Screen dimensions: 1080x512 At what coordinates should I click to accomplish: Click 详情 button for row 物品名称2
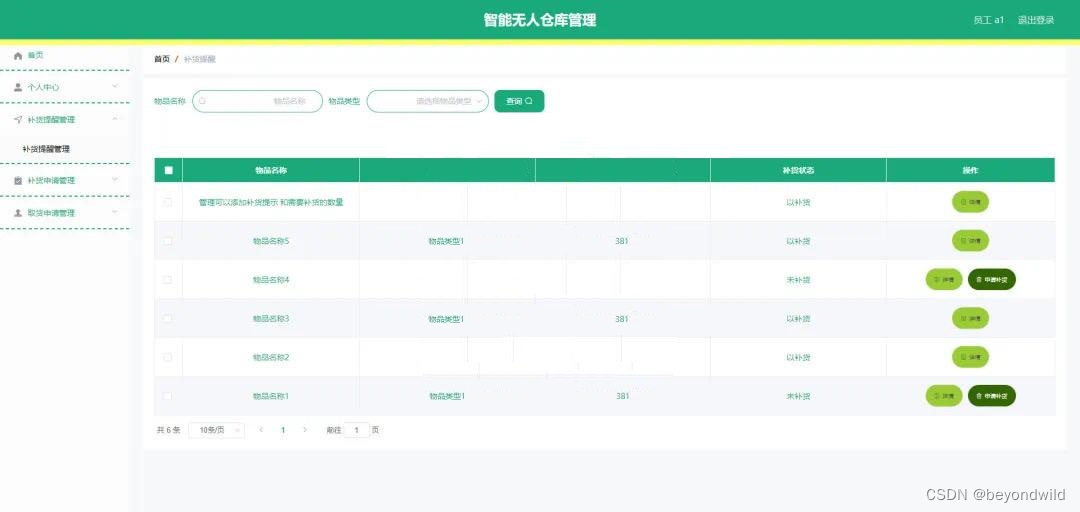click(x=970, y=357)
